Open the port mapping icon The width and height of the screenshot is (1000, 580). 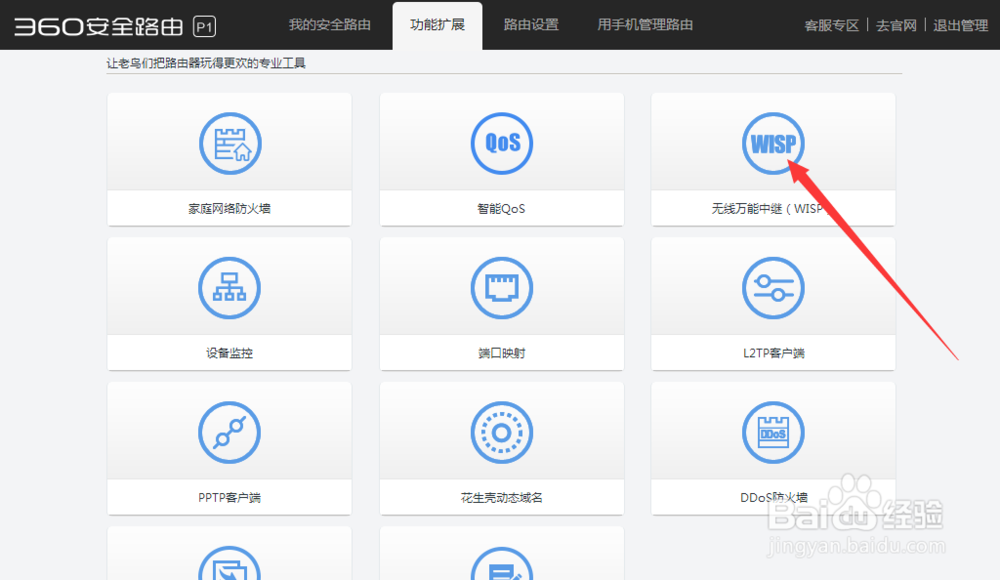click(501, 288)
